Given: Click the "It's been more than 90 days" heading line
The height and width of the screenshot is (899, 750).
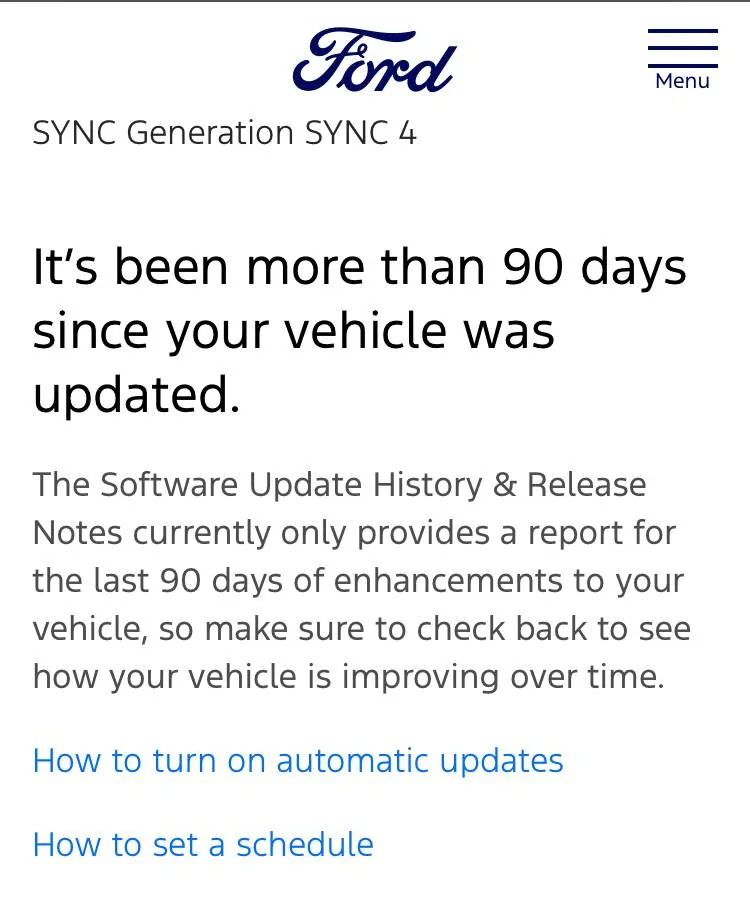Looking at the screenshot, I should tap(360, 268).
